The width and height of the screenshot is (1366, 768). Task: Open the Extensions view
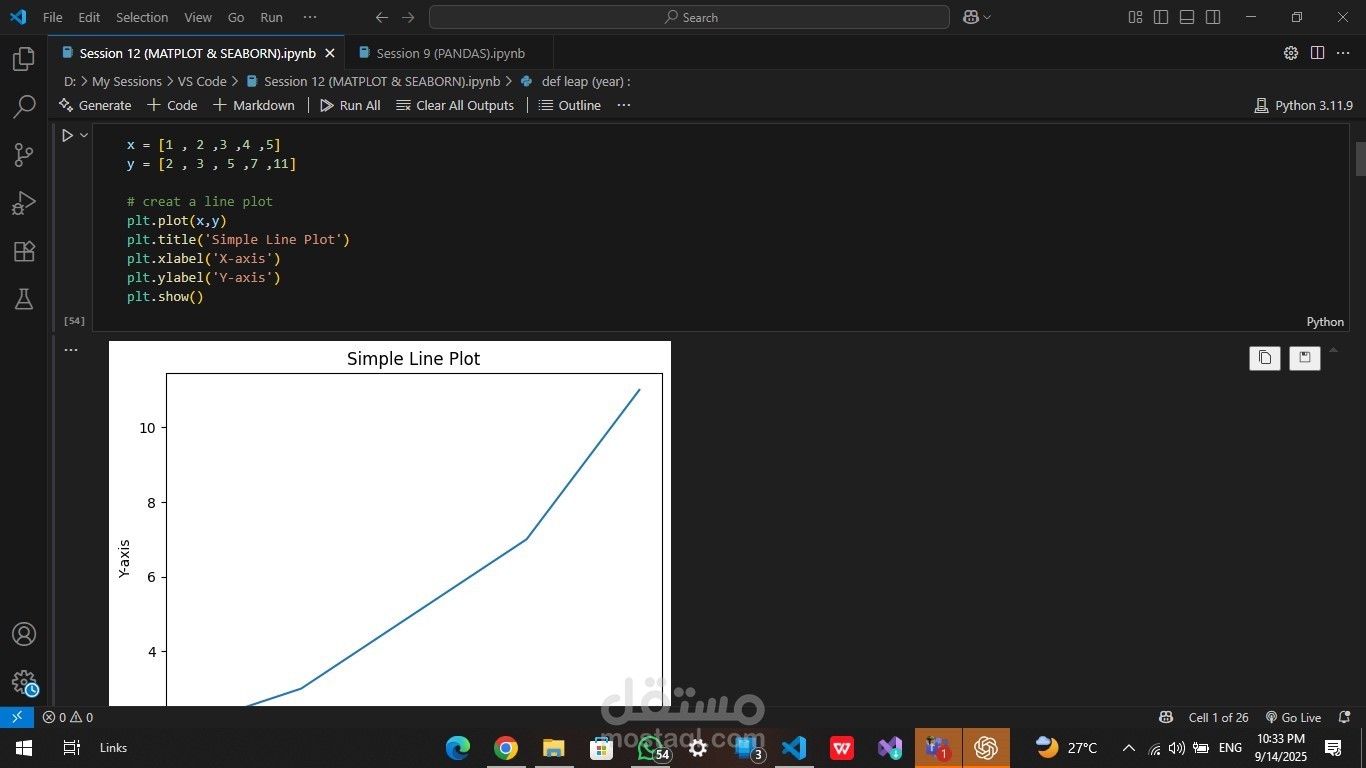coord(24,251)
